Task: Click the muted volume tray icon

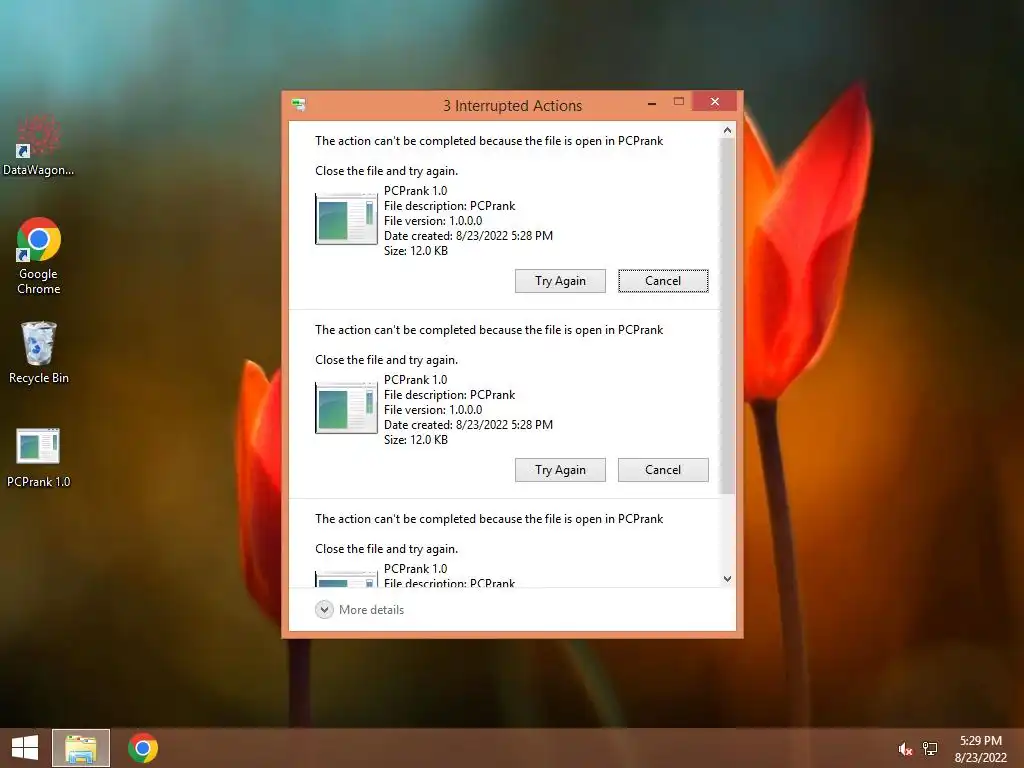Action: click(x=905, y=749)
